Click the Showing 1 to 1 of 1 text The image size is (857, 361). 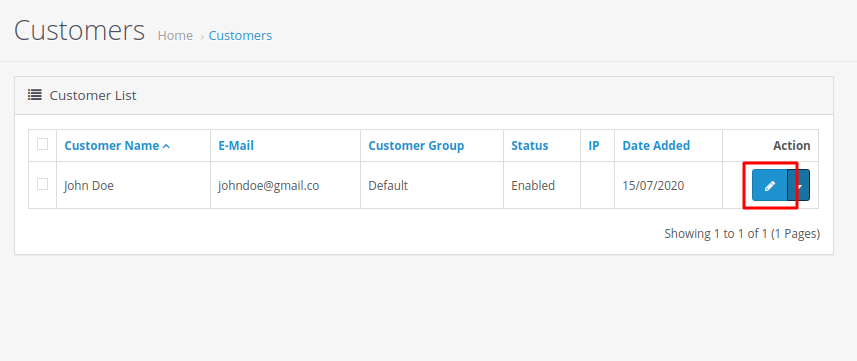[x=742, y=234]
